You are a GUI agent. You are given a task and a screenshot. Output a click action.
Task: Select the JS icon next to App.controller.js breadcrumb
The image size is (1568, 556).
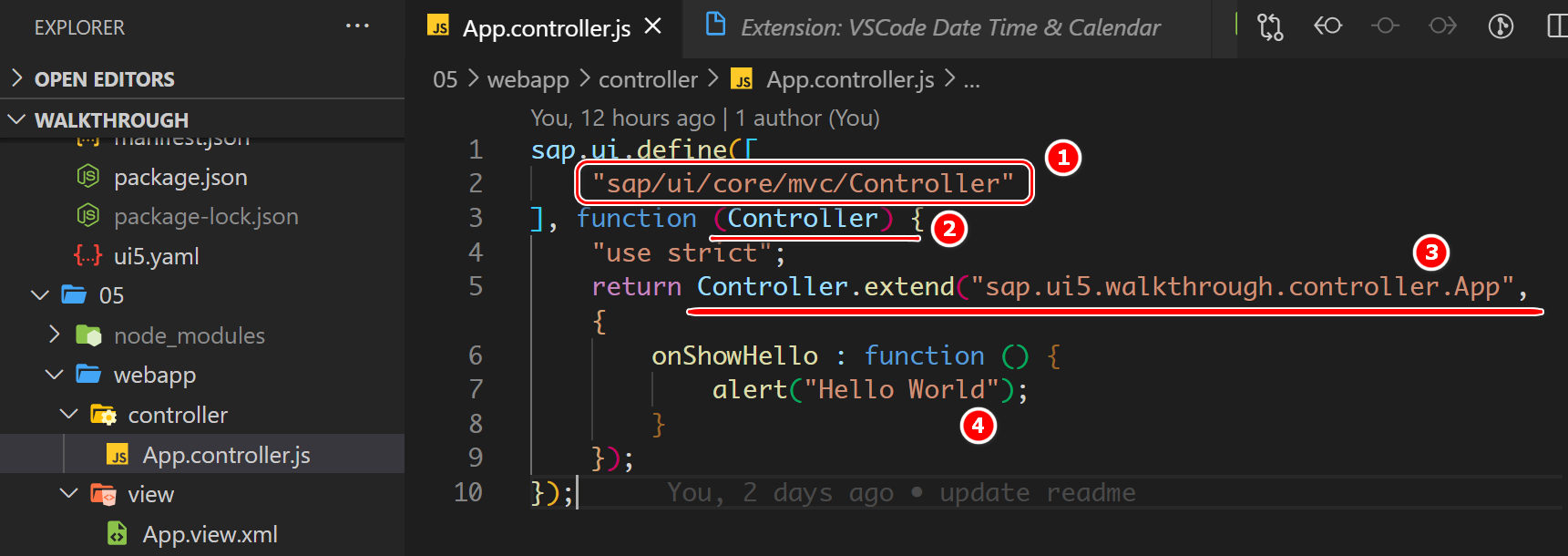point(742,79)
